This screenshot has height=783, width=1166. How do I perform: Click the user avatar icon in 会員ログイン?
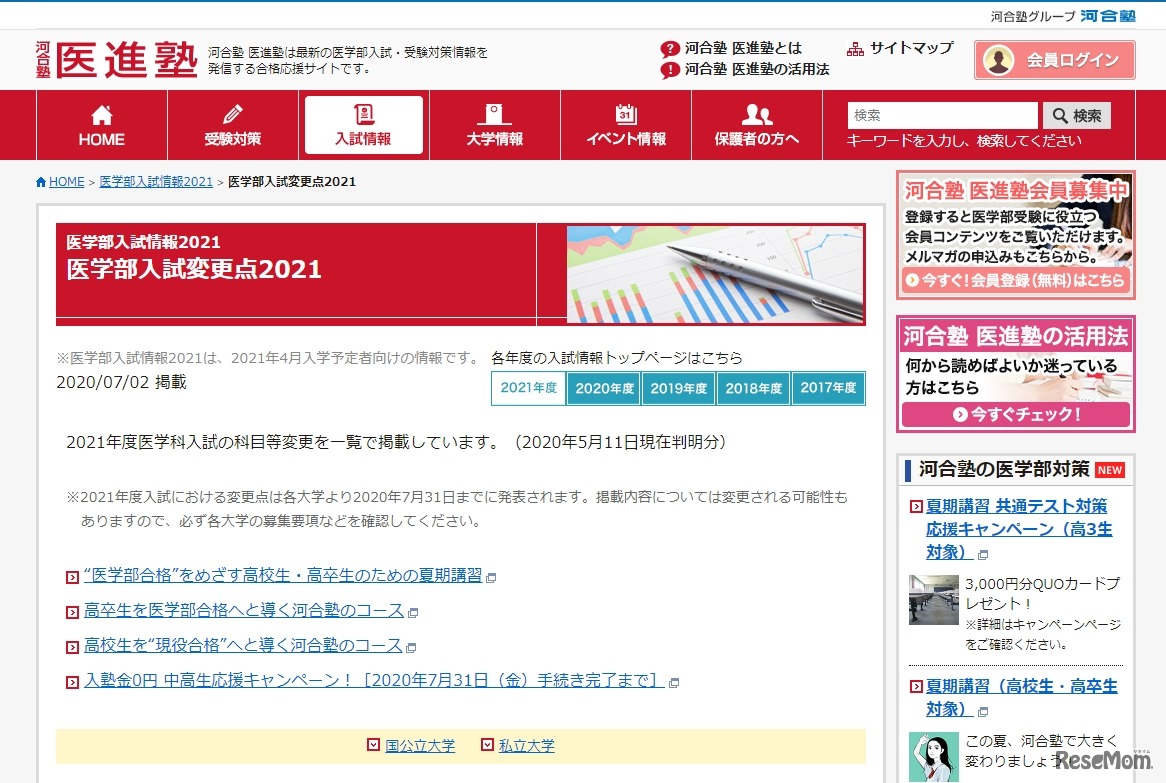tap(999, 60)
